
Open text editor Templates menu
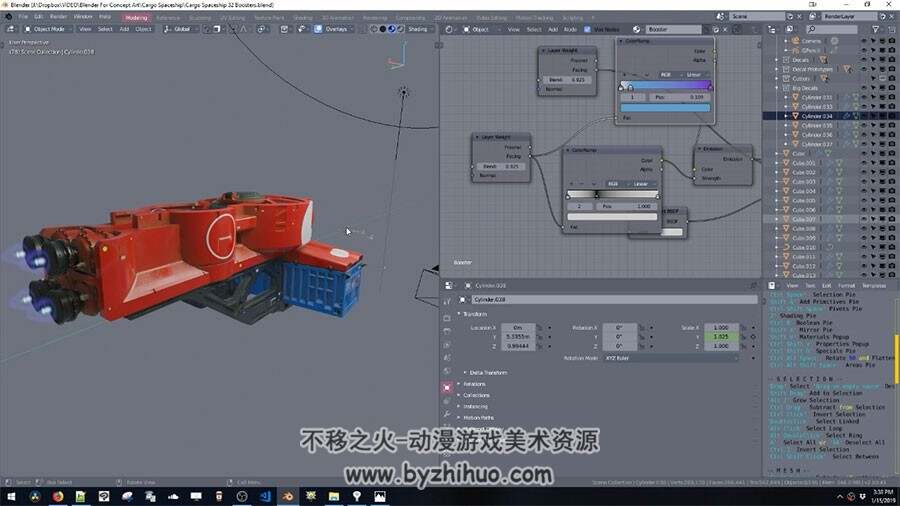coord(874,285)
